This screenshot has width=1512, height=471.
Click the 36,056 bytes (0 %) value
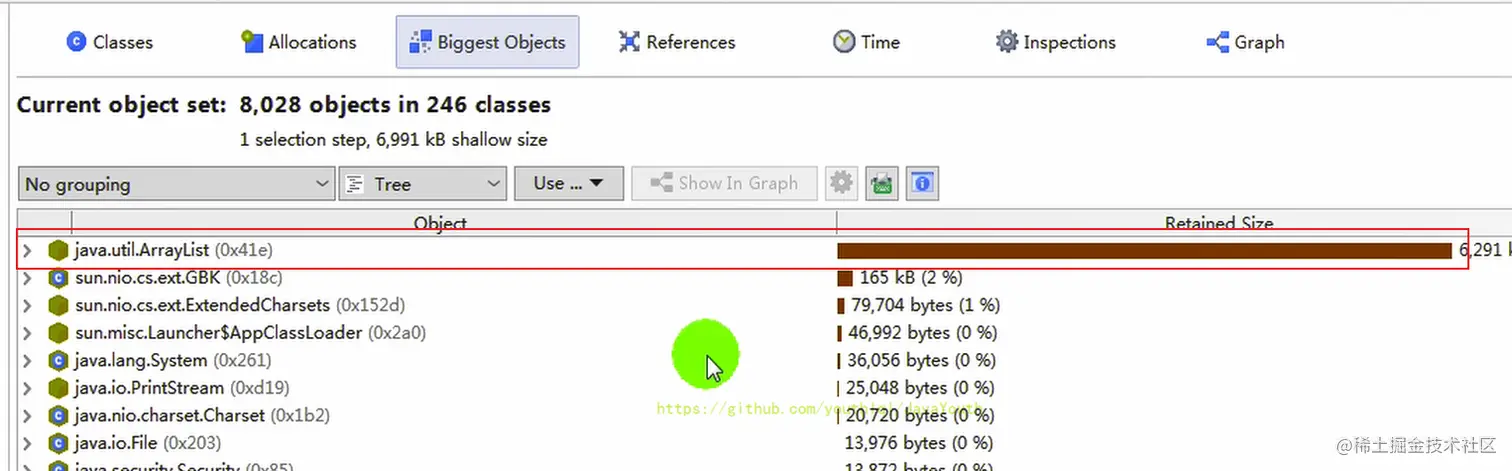click(920, 360)
